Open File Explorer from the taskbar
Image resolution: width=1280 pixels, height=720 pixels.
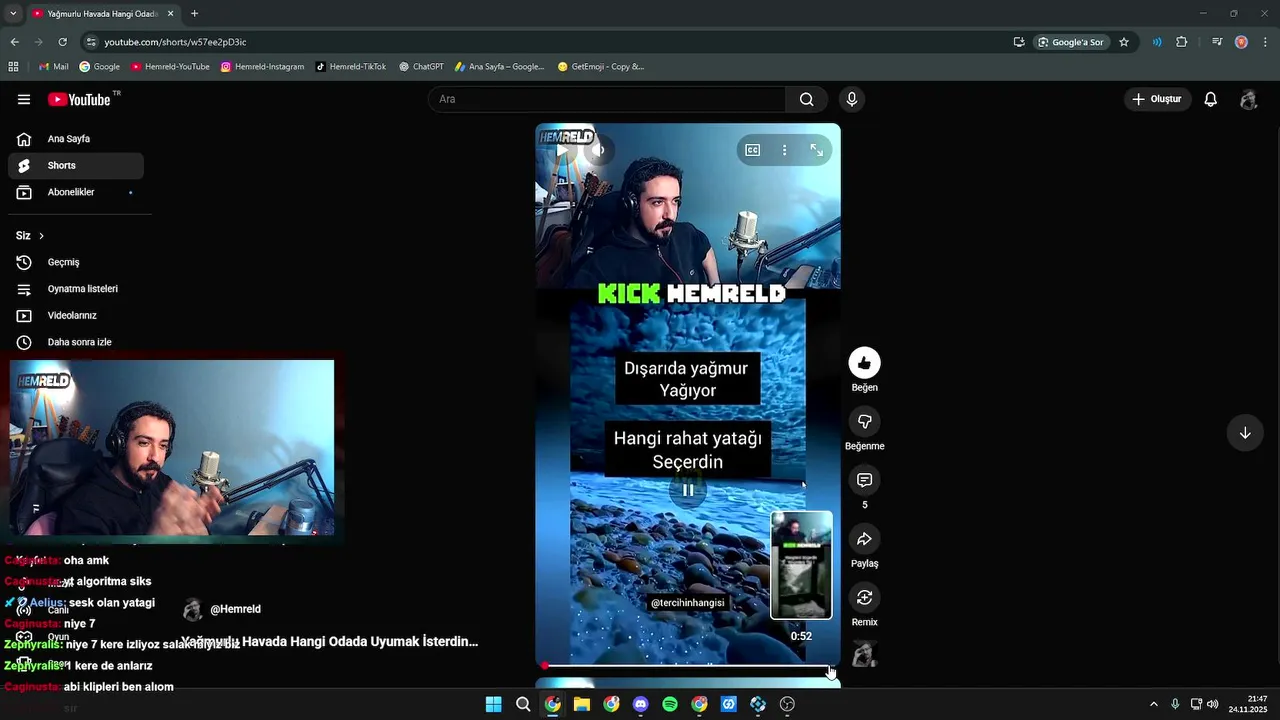582,704
